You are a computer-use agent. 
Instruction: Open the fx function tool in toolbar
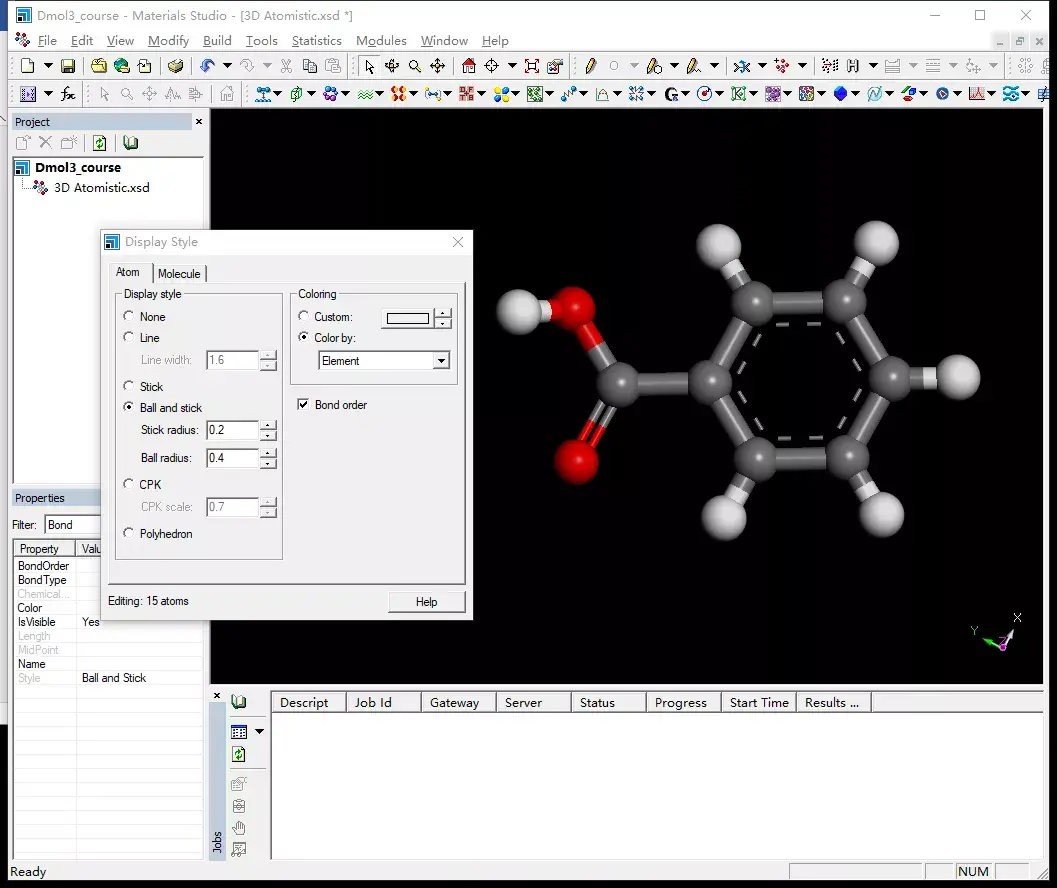68,94
